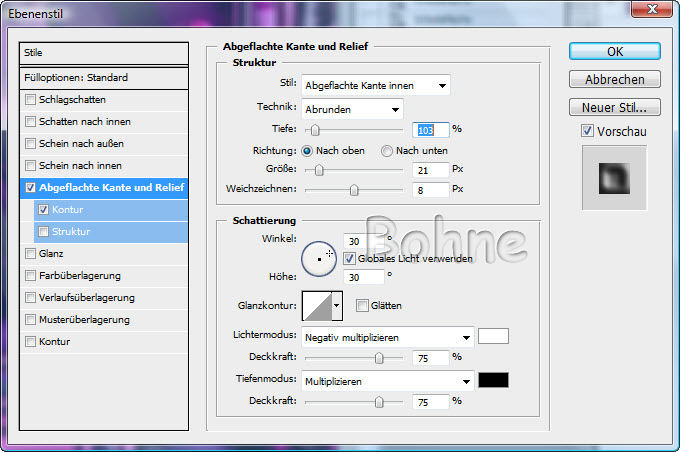Image resolution: width=680 pixels, height=452 pixels.
Task: Click the Neuer Stil... button
Action: 614,107
